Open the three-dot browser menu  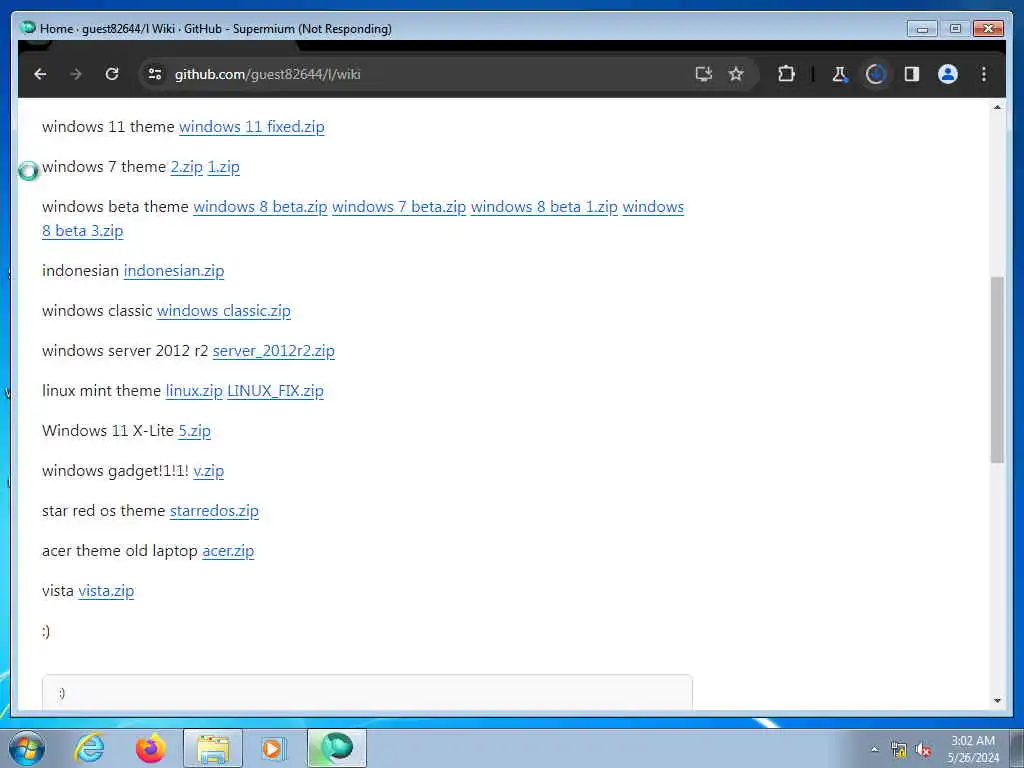coord(984,74)
